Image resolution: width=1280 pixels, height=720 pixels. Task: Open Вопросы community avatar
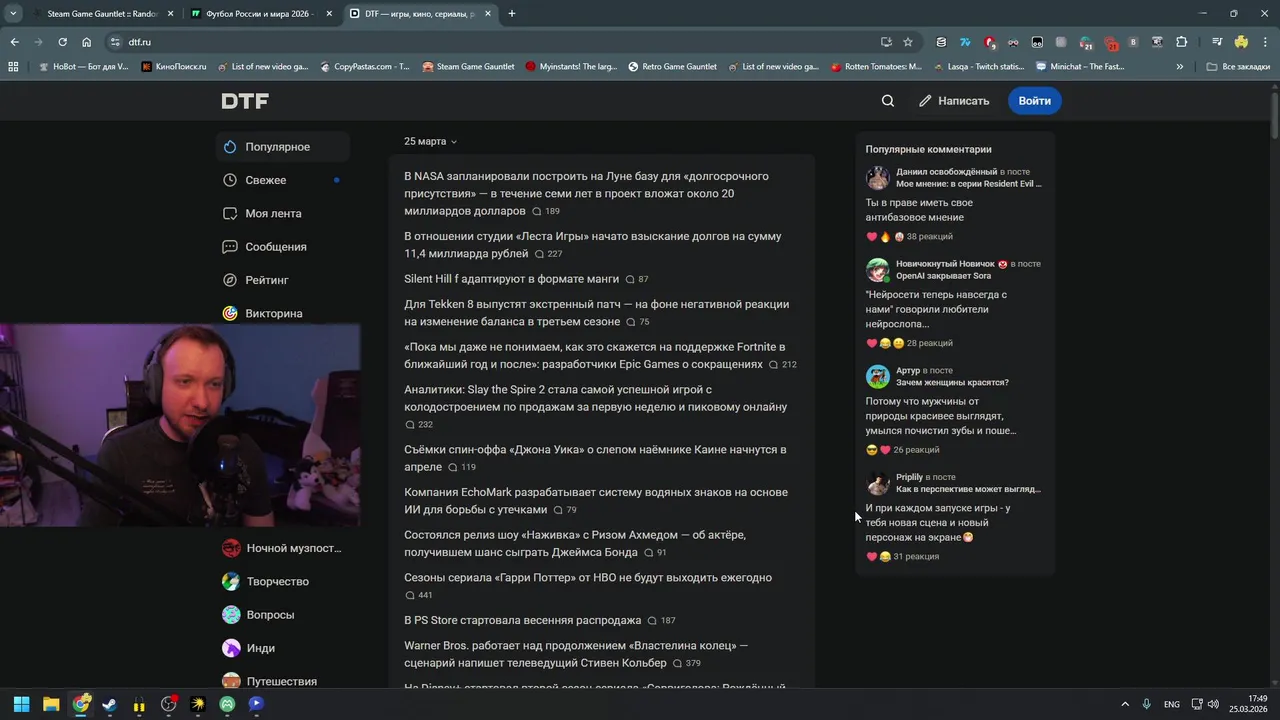point(231,614)
